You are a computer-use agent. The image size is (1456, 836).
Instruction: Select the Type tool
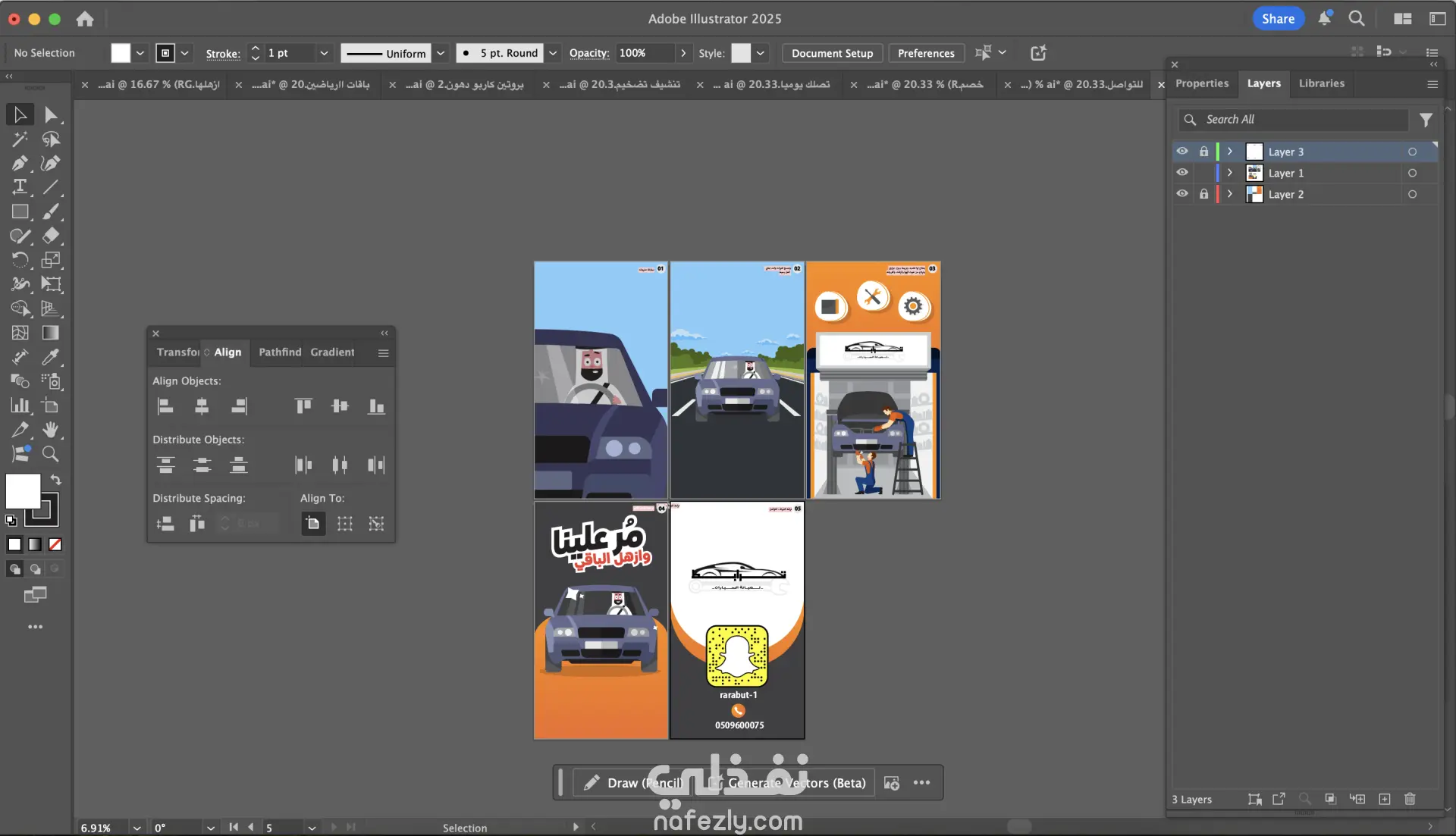click(20, 187)
